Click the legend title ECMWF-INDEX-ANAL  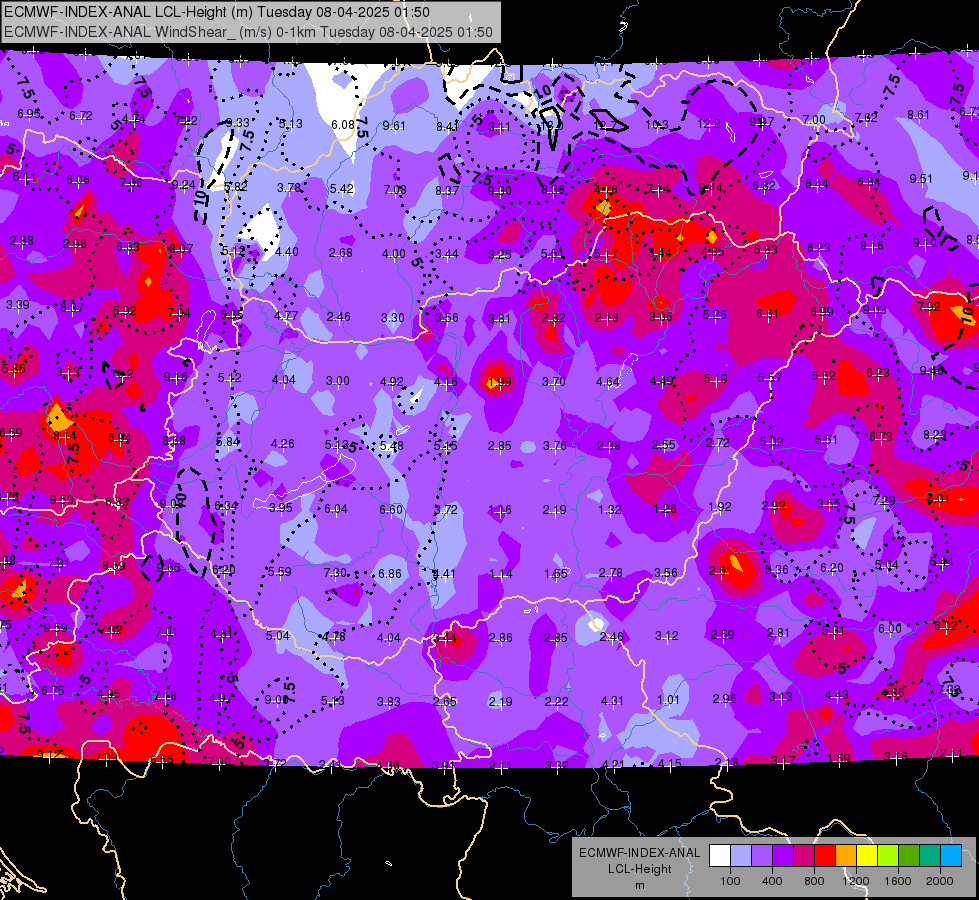639,853
